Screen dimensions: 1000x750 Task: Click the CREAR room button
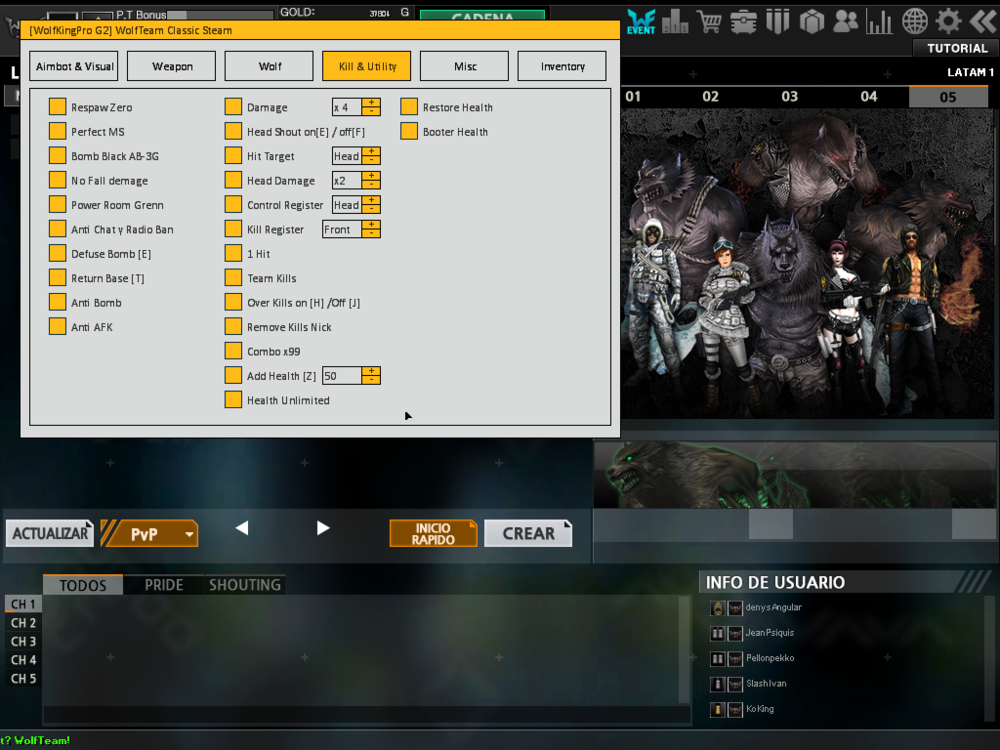pos(528,534)
